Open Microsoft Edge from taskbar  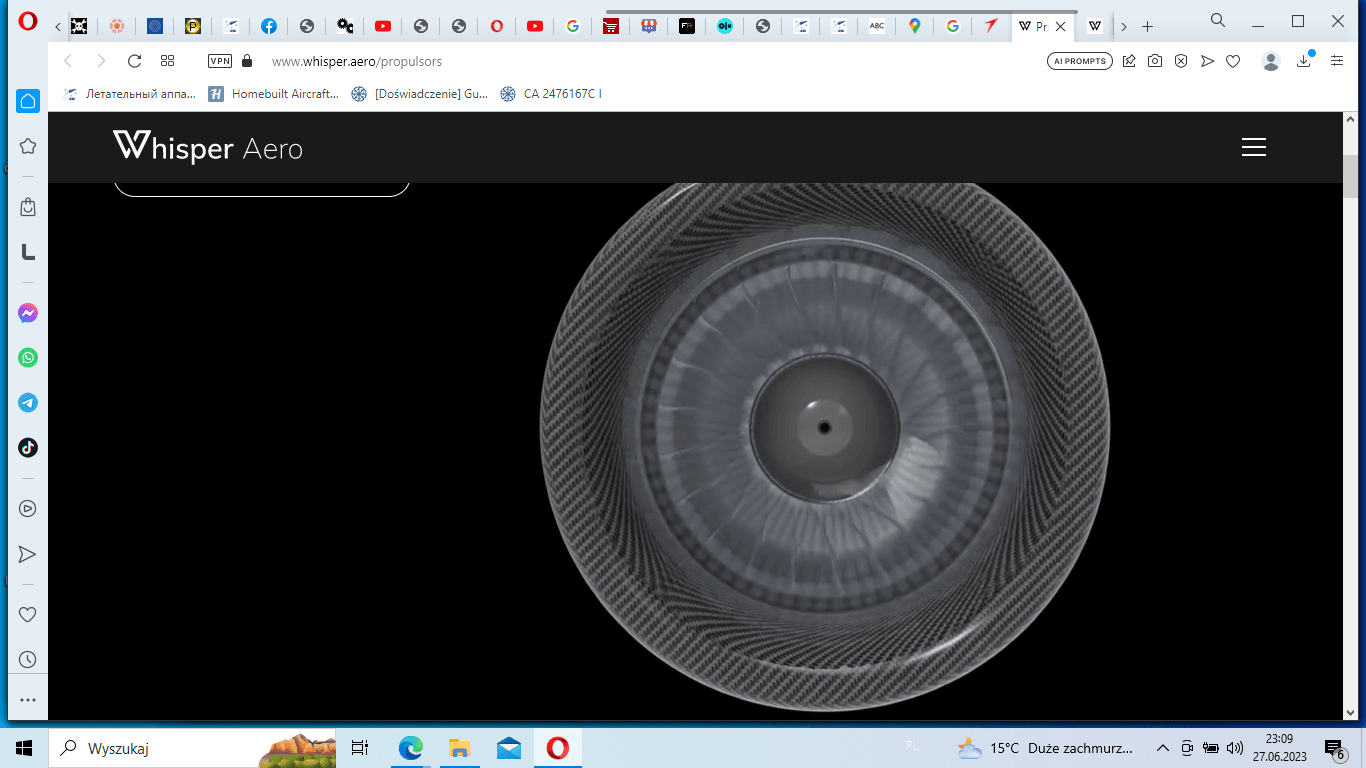point(410,748)
